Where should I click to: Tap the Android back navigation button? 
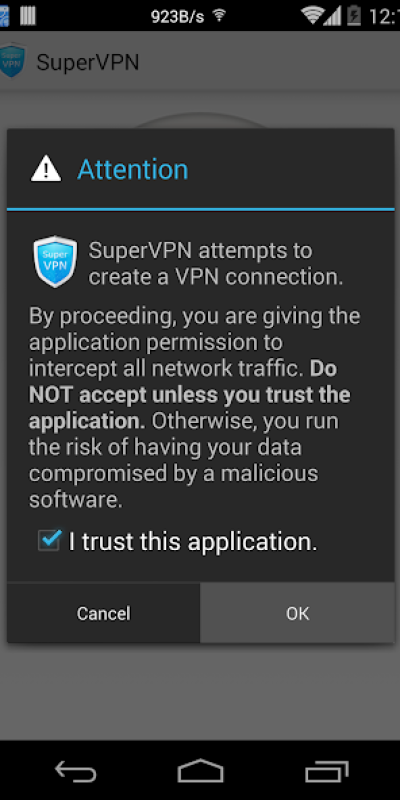pos(76,771)
